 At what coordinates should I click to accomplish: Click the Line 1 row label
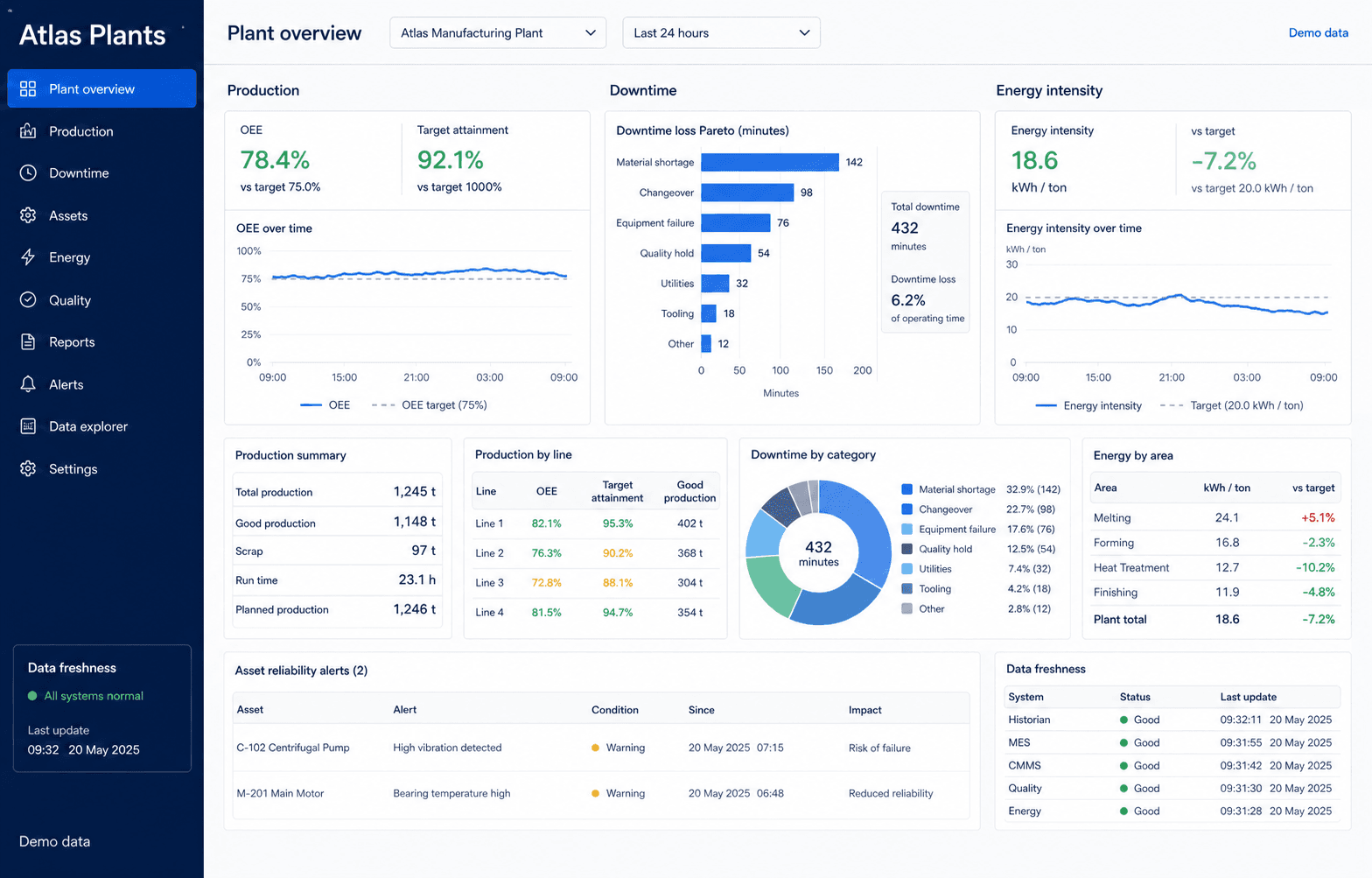[489, 523]
